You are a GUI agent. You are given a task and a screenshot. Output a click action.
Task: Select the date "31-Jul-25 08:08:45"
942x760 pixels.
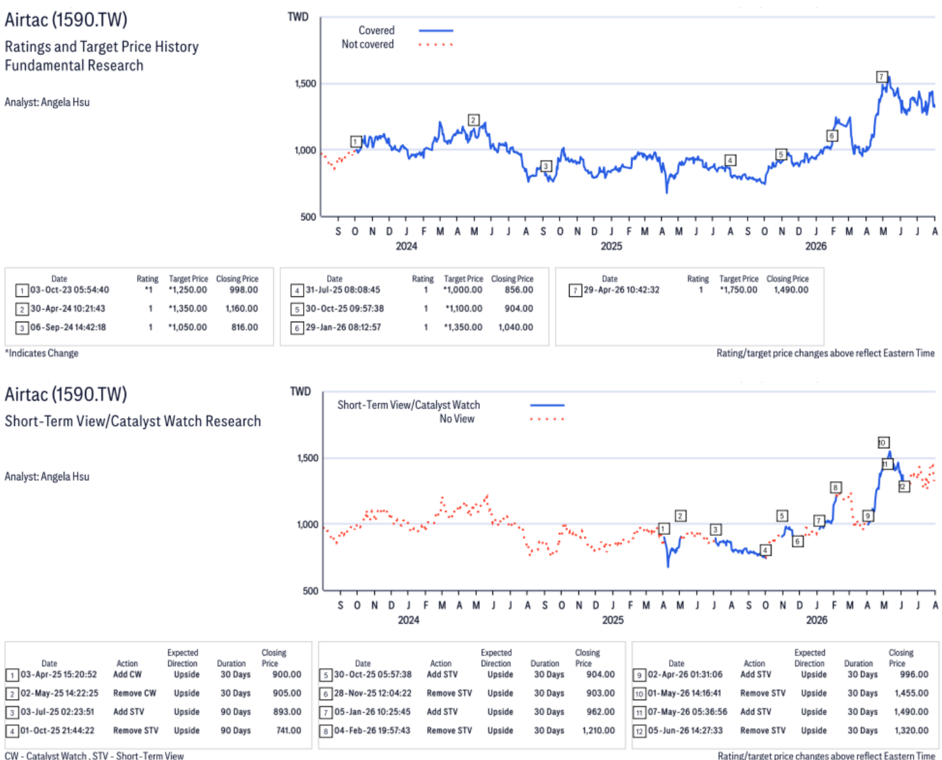pyautogui.click(x=343, y=290)
